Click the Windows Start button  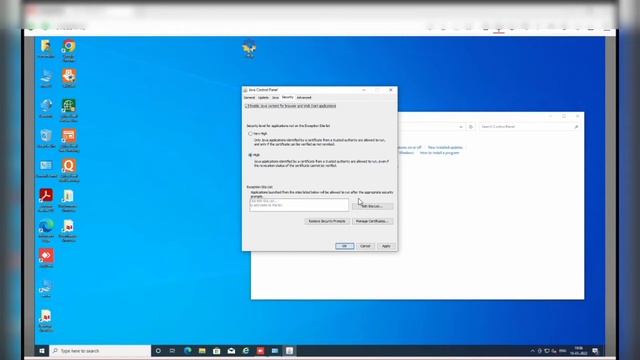(42, 351)
